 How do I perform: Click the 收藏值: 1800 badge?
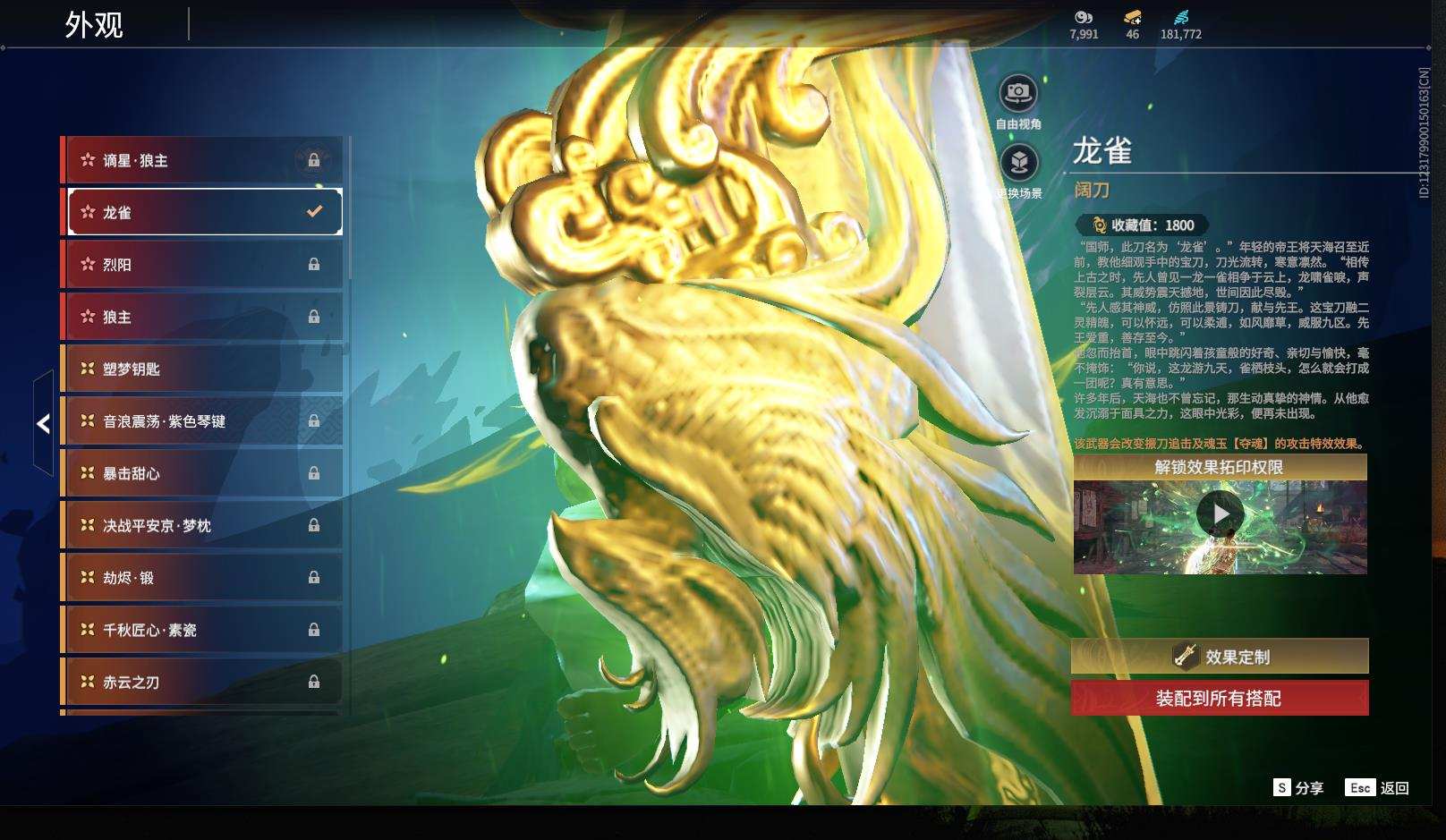(1143, 225)
